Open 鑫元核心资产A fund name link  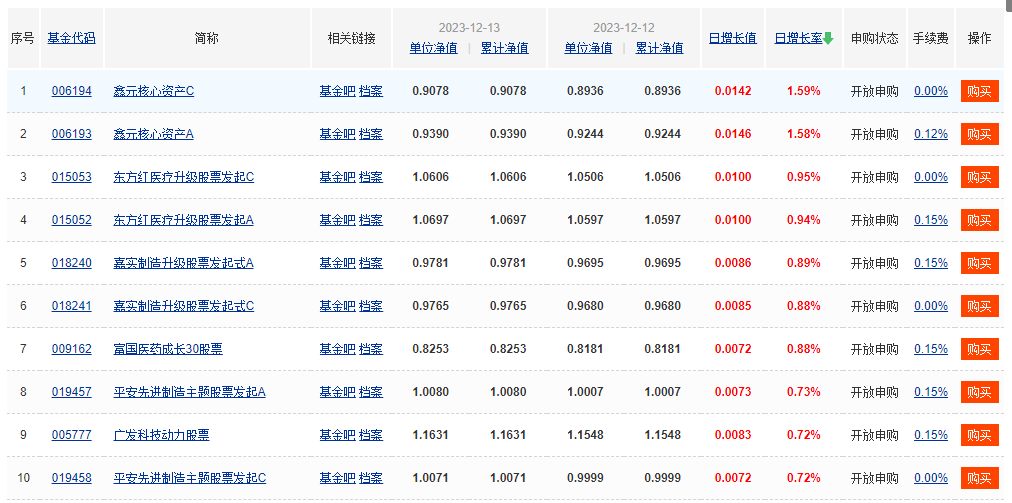pyautogui.click(x=154, y=134)
